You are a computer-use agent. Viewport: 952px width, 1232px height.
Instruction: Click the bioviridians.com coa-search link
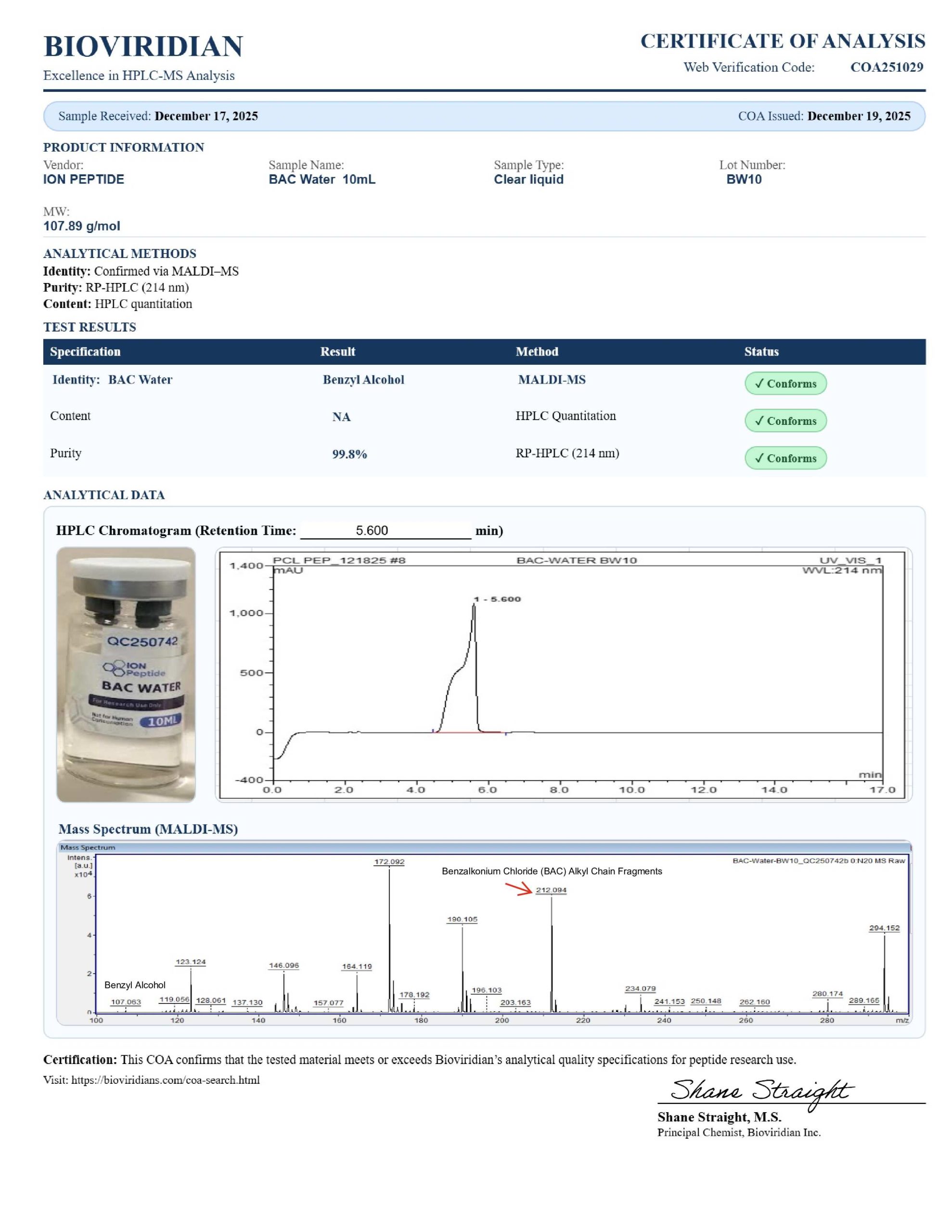(x=165, y=1080)
